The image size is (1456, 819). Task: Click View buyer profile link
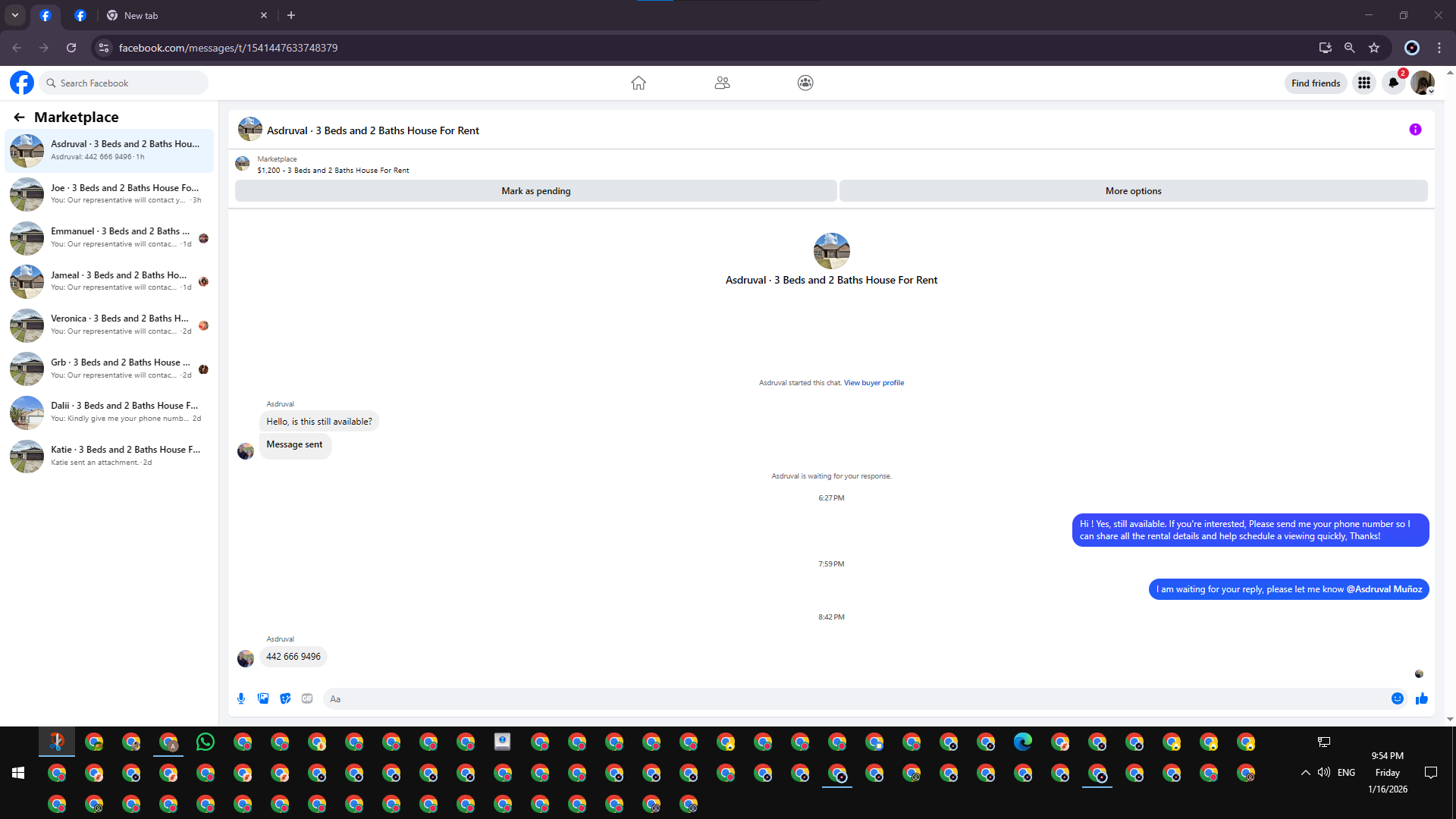click(874, 383)
